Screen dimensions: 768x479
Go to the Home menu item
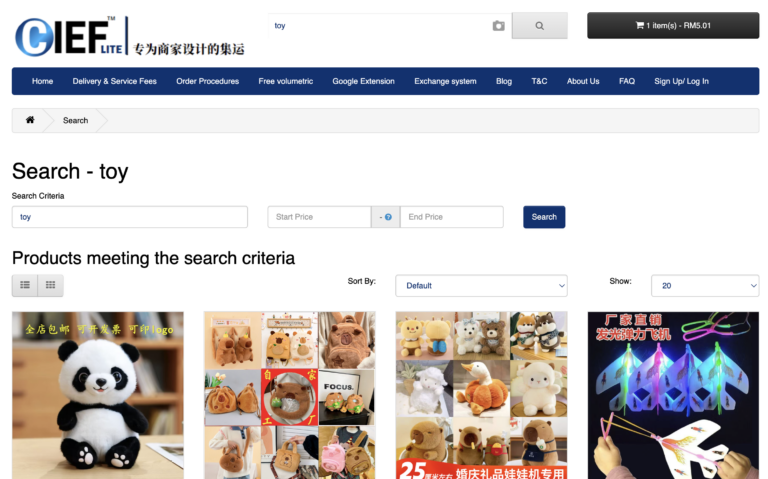(43, 81)
